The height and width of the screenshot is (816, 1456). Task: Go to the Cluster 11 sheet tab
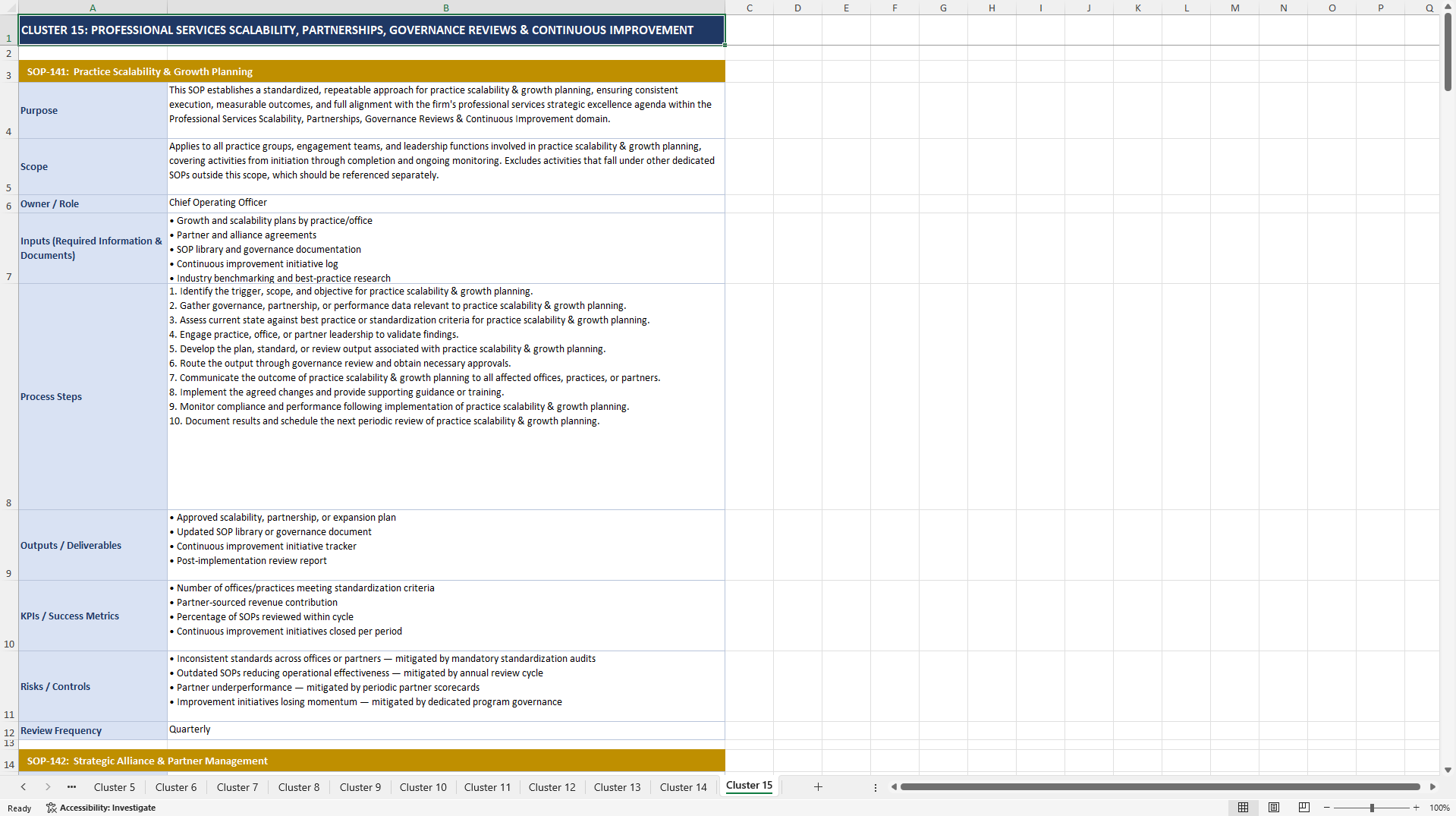(x=488, y=787)
